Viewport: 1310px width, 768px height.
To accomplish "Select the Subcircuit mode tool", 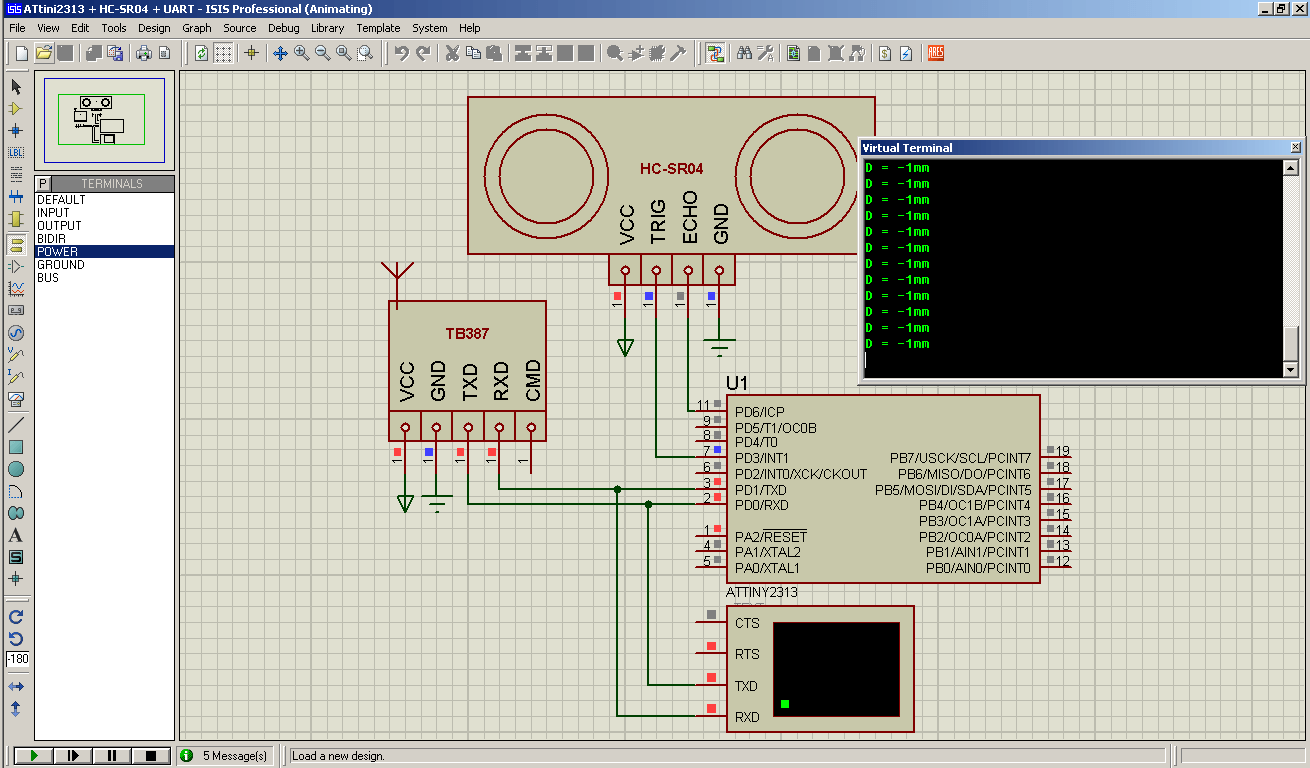I will tap(16, 219).
